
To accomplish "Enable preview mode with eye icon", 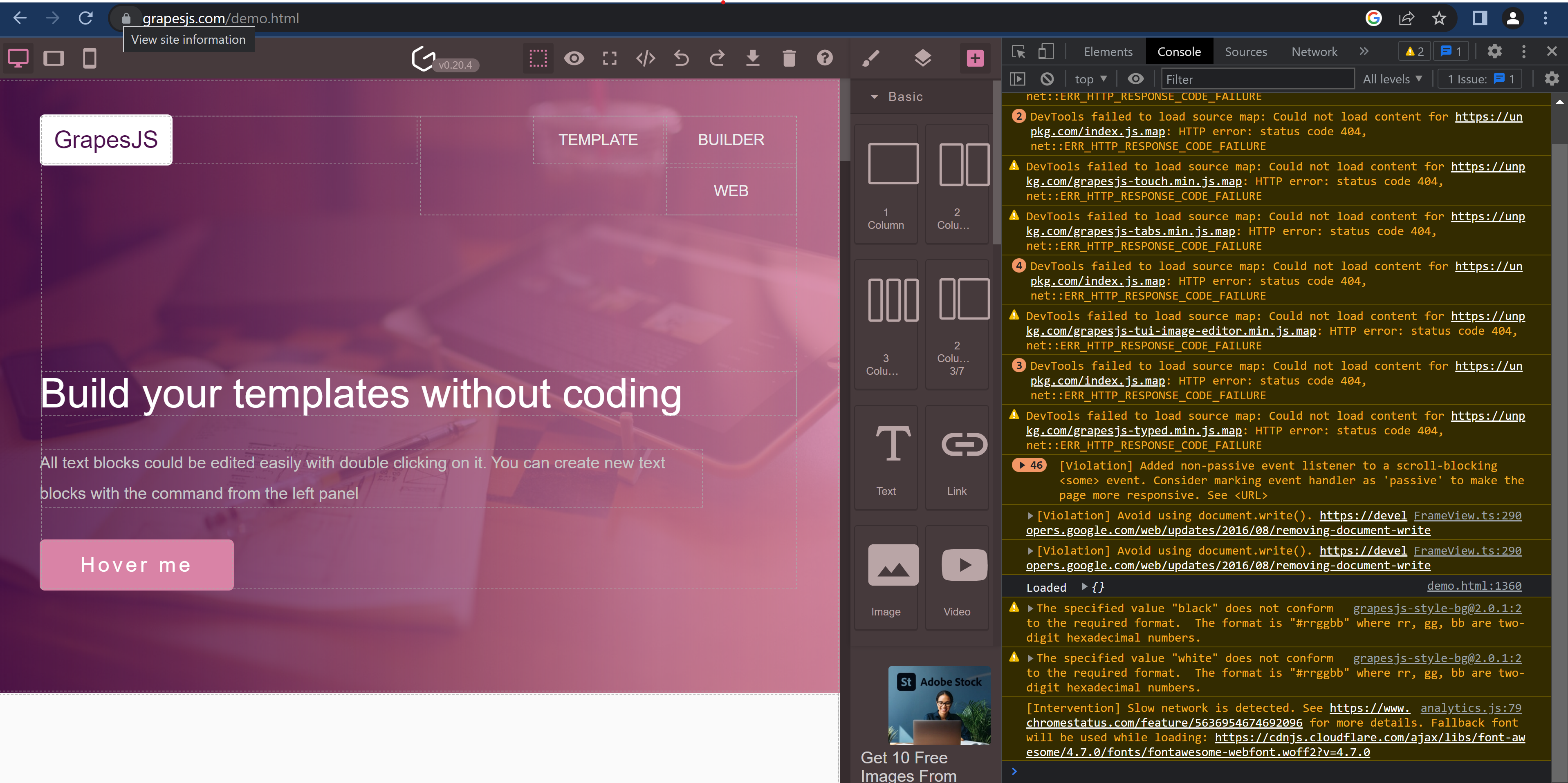I will pos(574,58).
